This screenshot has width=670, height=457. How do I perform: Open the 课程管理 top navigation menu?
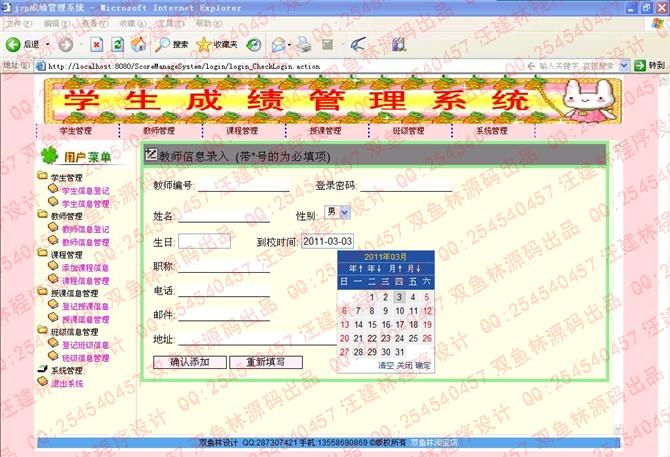click(242, 131)
